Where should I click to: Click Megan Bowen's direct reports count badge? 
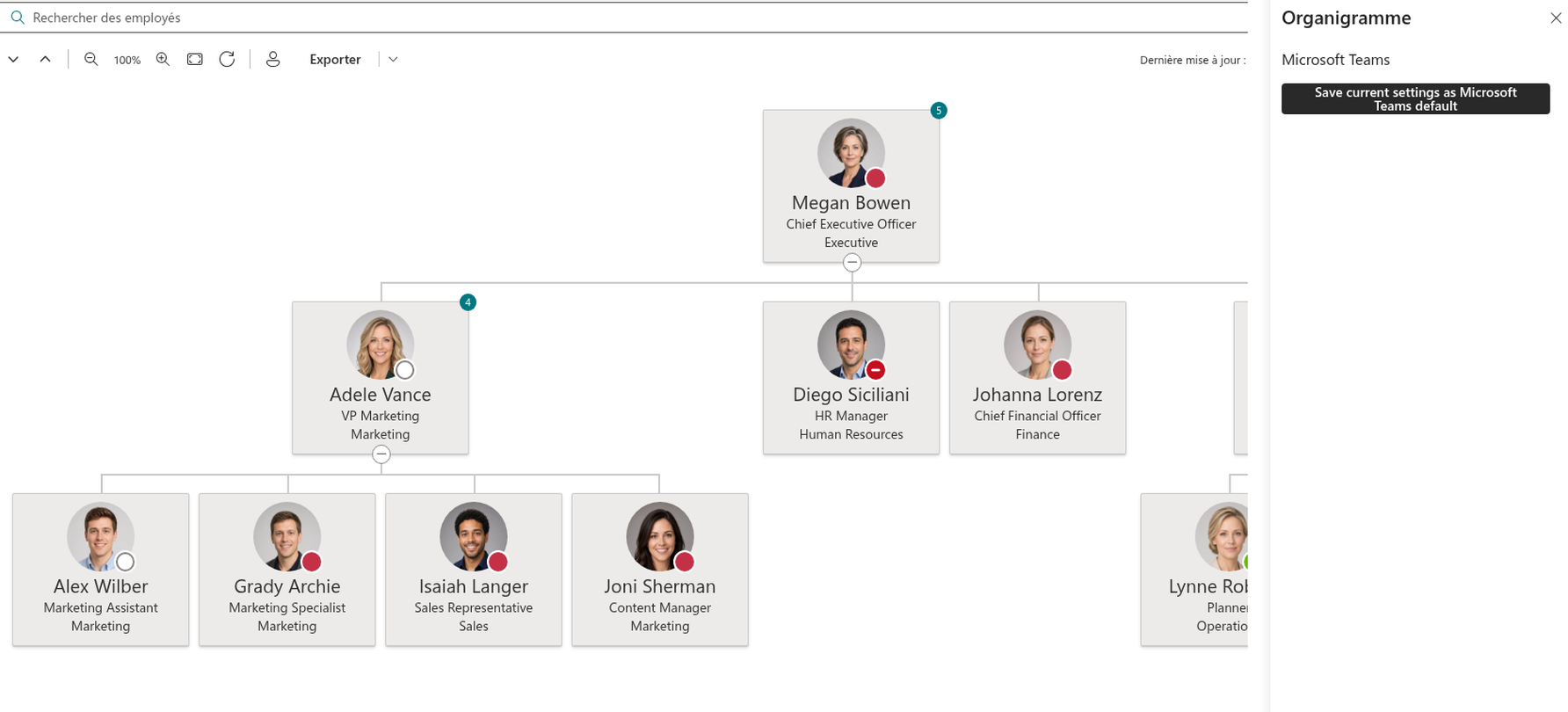point(939,111)
